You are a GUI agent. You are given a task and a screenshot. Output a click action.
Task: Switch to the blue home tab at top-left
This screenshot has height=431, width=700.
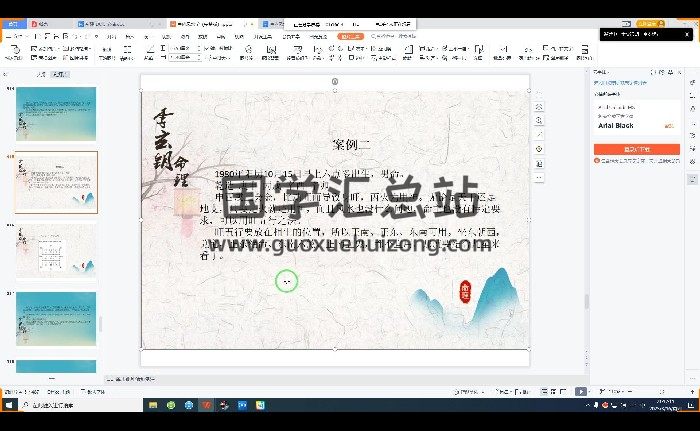coord(12,22)
